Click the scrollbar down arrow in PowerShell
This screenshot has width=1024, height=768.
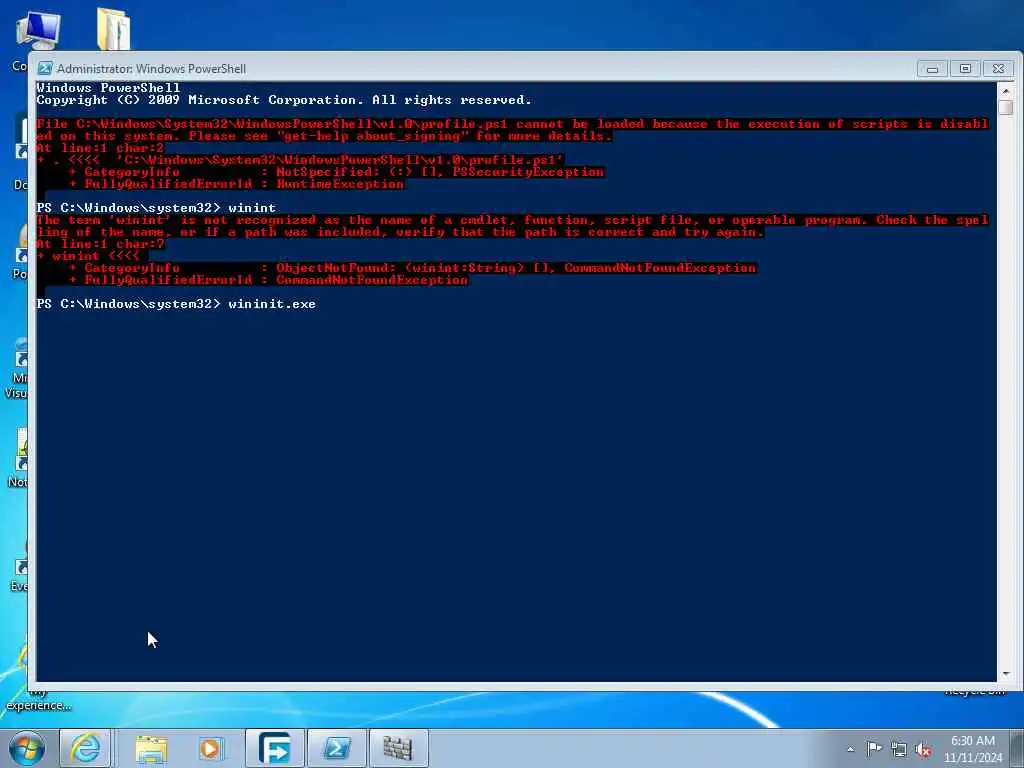(x=1005, y=673)
